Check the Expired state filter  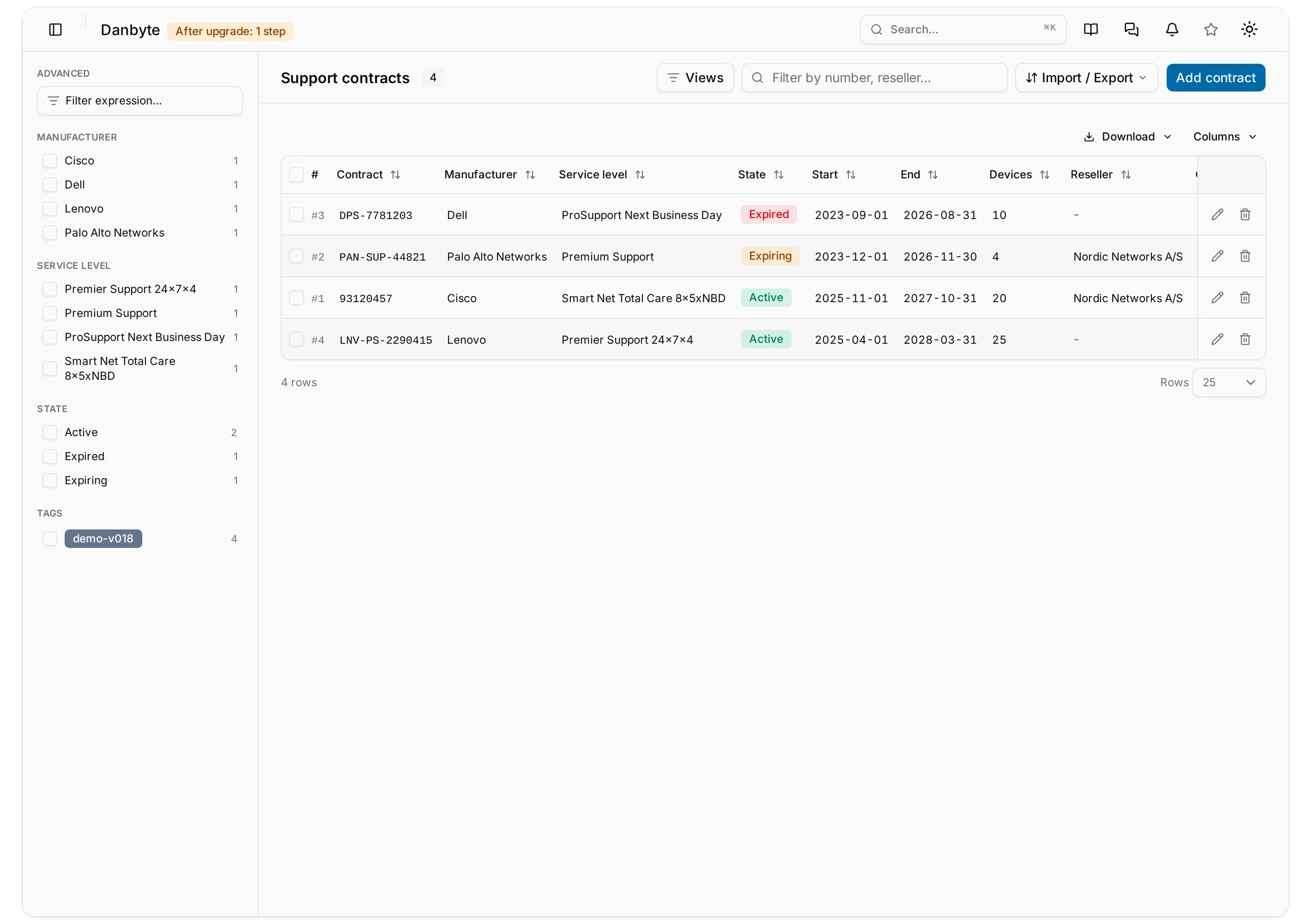coord(50,457)
